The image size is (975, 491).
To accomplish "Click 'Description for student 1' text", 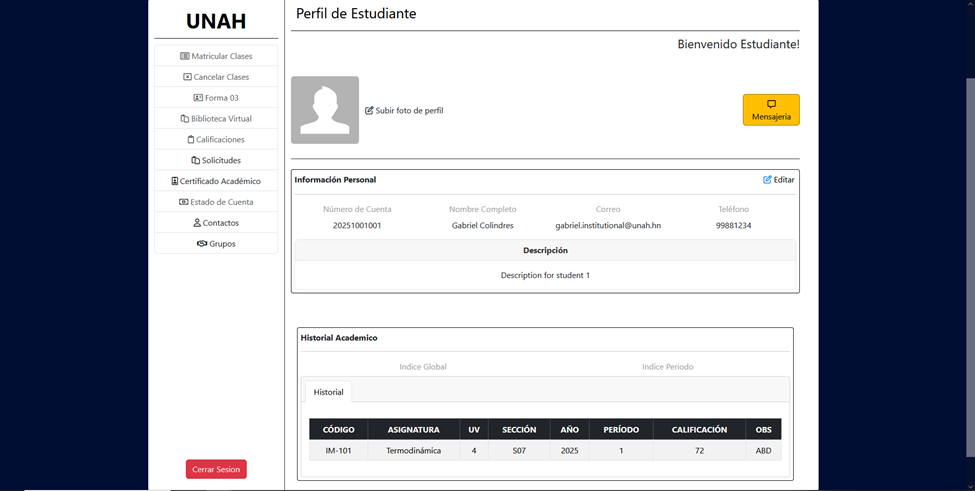I will point(545,275).
